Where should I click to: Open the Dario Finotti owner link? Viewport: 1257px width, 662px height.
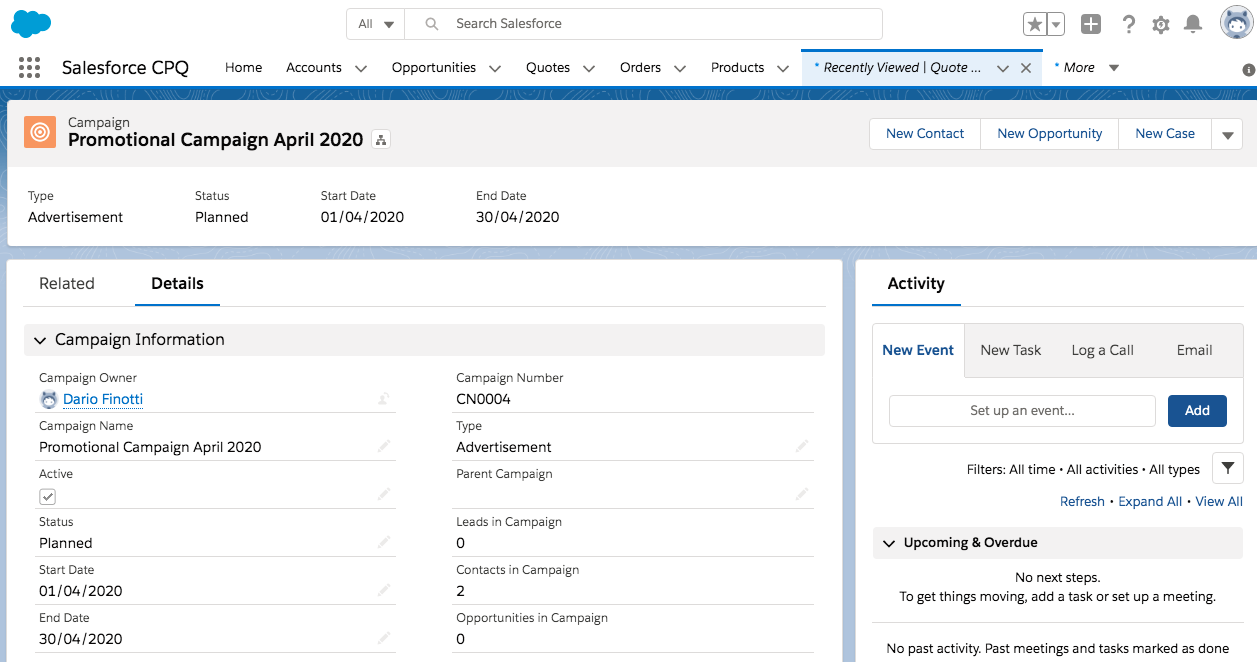[103, 399]
